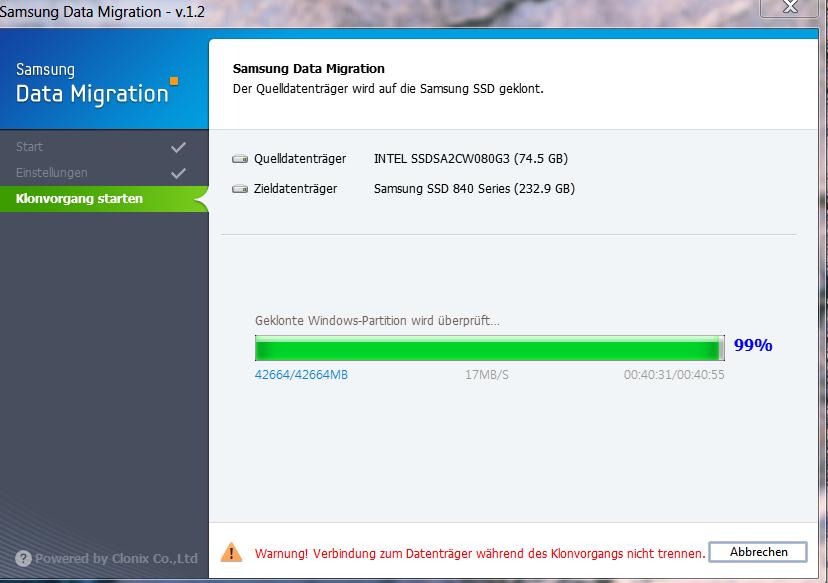
Task: Click INTEL SSDSA2CW080G3 (74.5 GB) source text
Action: pos(471,158)
